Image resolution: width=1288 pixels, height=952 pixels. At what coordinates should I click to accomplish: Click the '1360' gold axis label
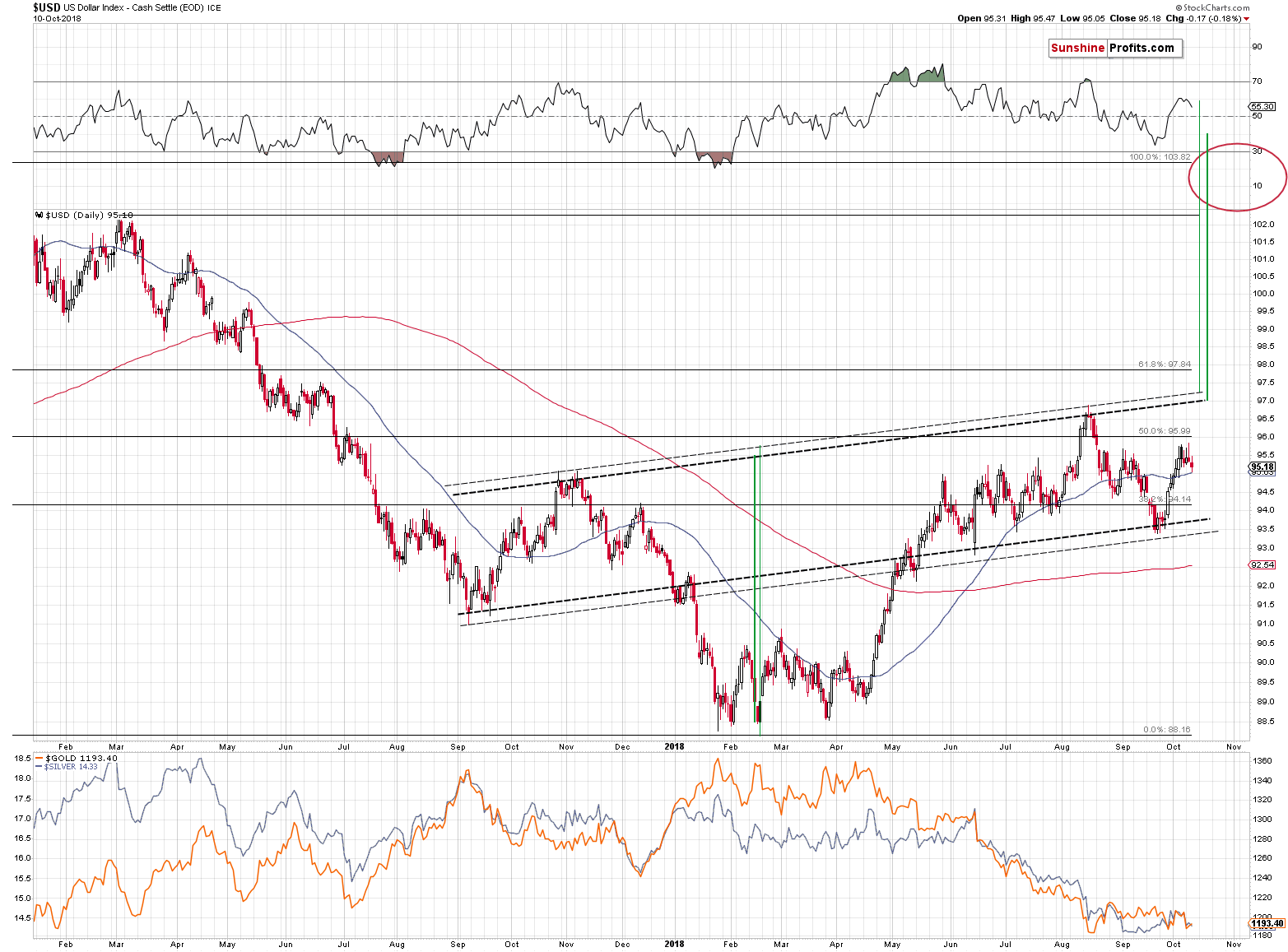1262,761
